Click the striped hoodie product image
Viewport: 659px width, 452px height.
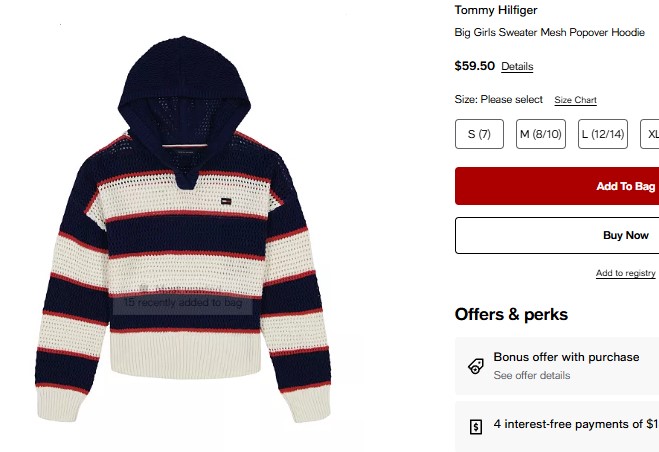(x=183, y=230)
